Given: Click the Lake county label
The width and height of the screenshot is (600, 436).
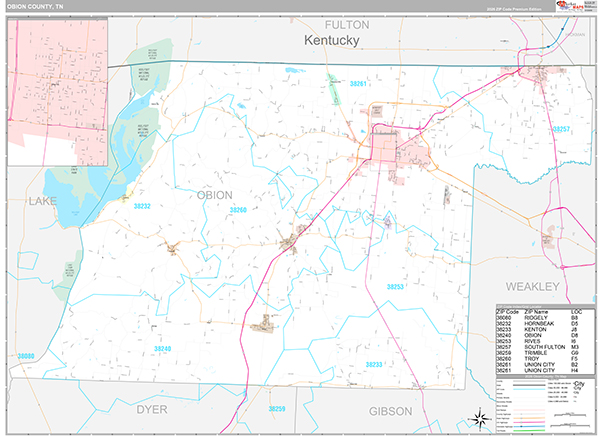Looking at the screenshot, I should (42, 202).
